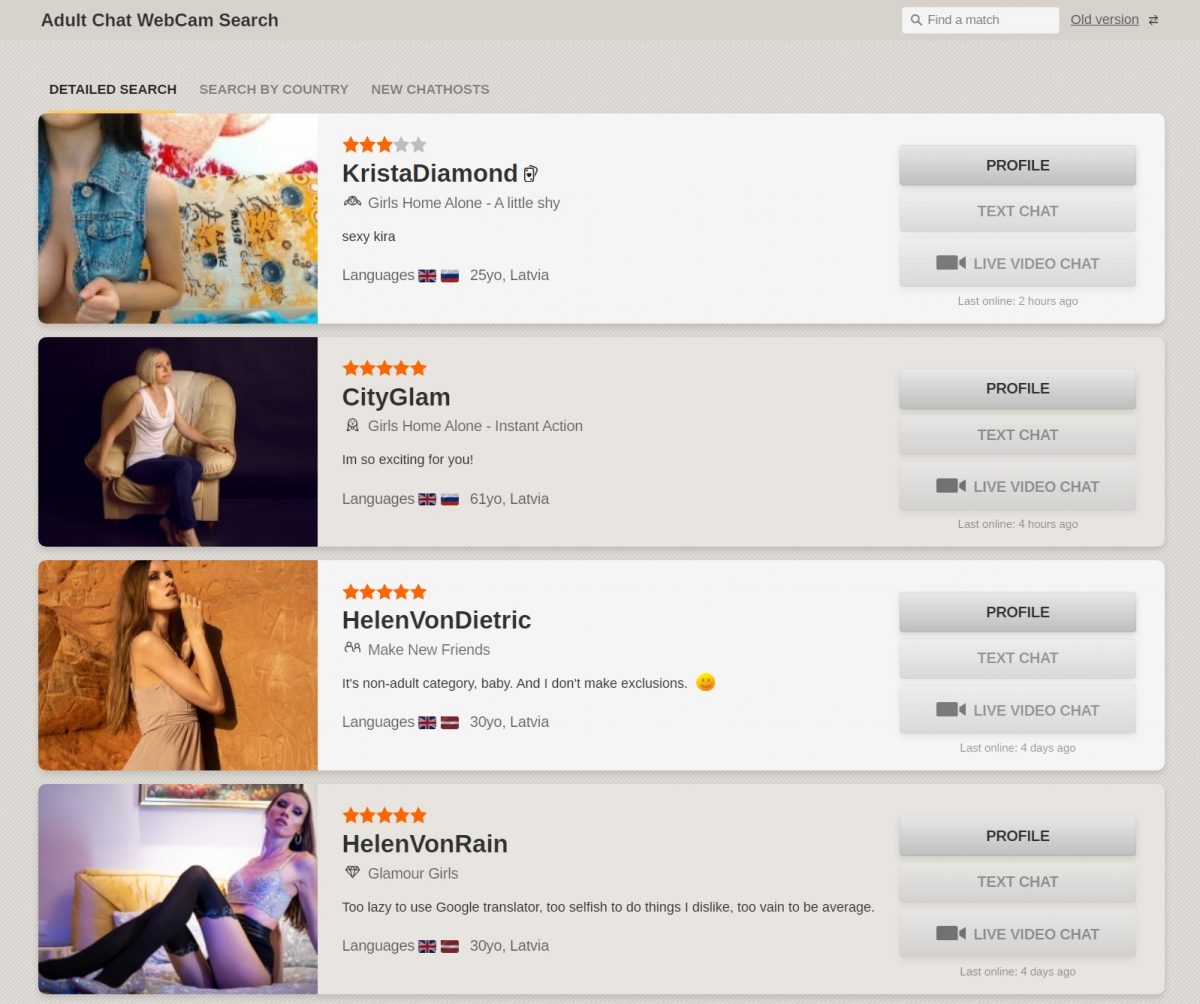Open the KristaDiamond name heading

[430, 173]
